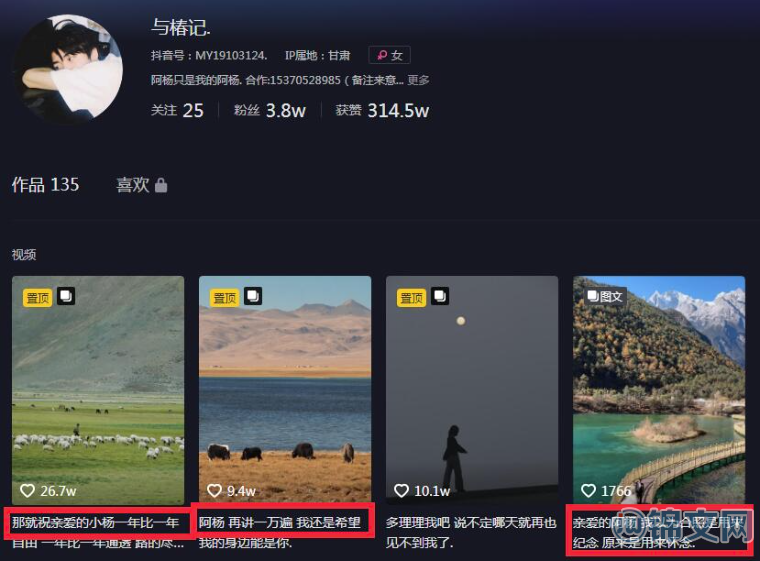Click the 置顶 badge on the moon thumbnail
Image resolution: width=760 pixels, height=561 pixels.
412,297
